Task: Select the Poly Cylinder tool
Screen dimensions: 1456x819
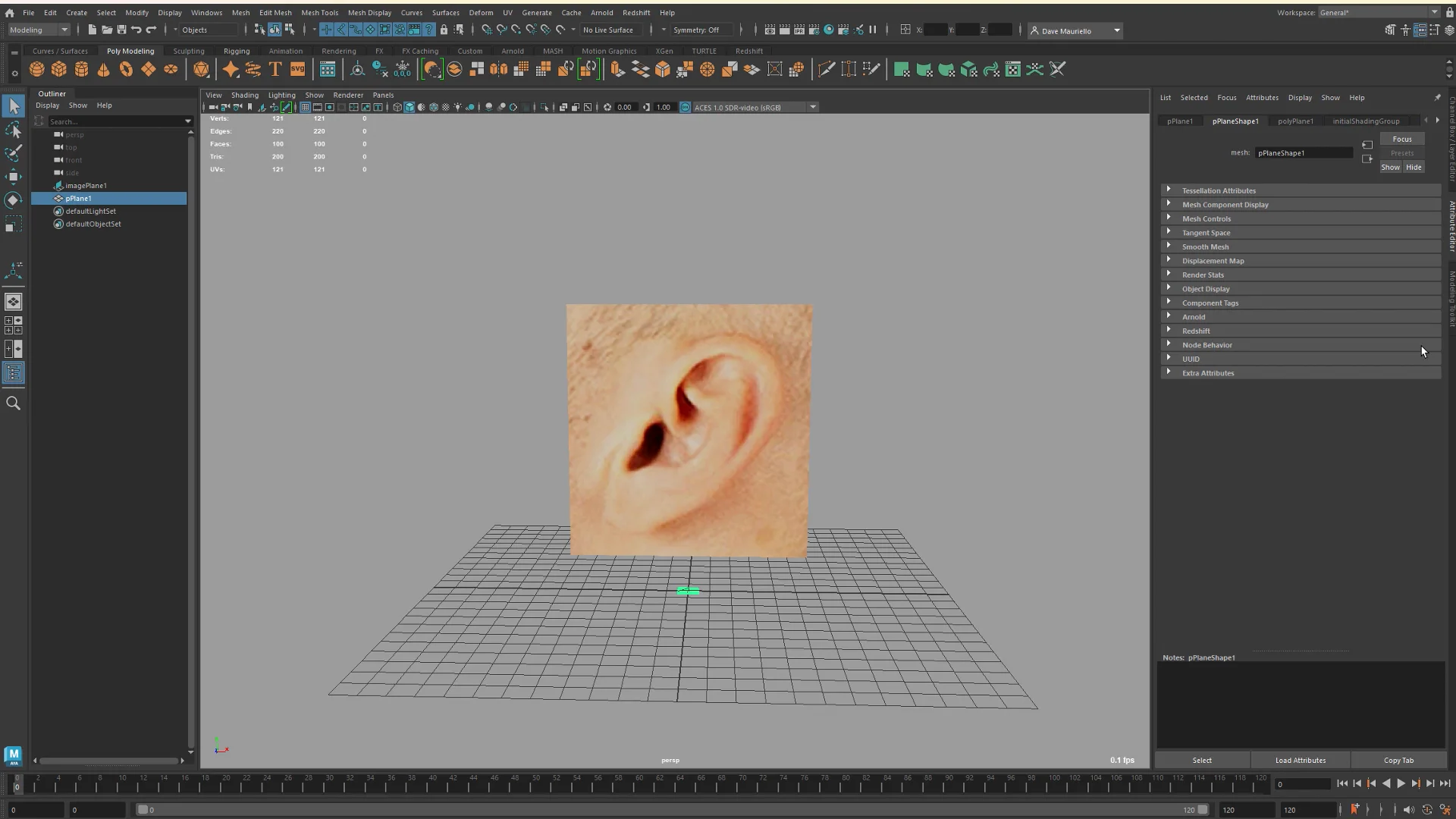Action: click(81, 69)
